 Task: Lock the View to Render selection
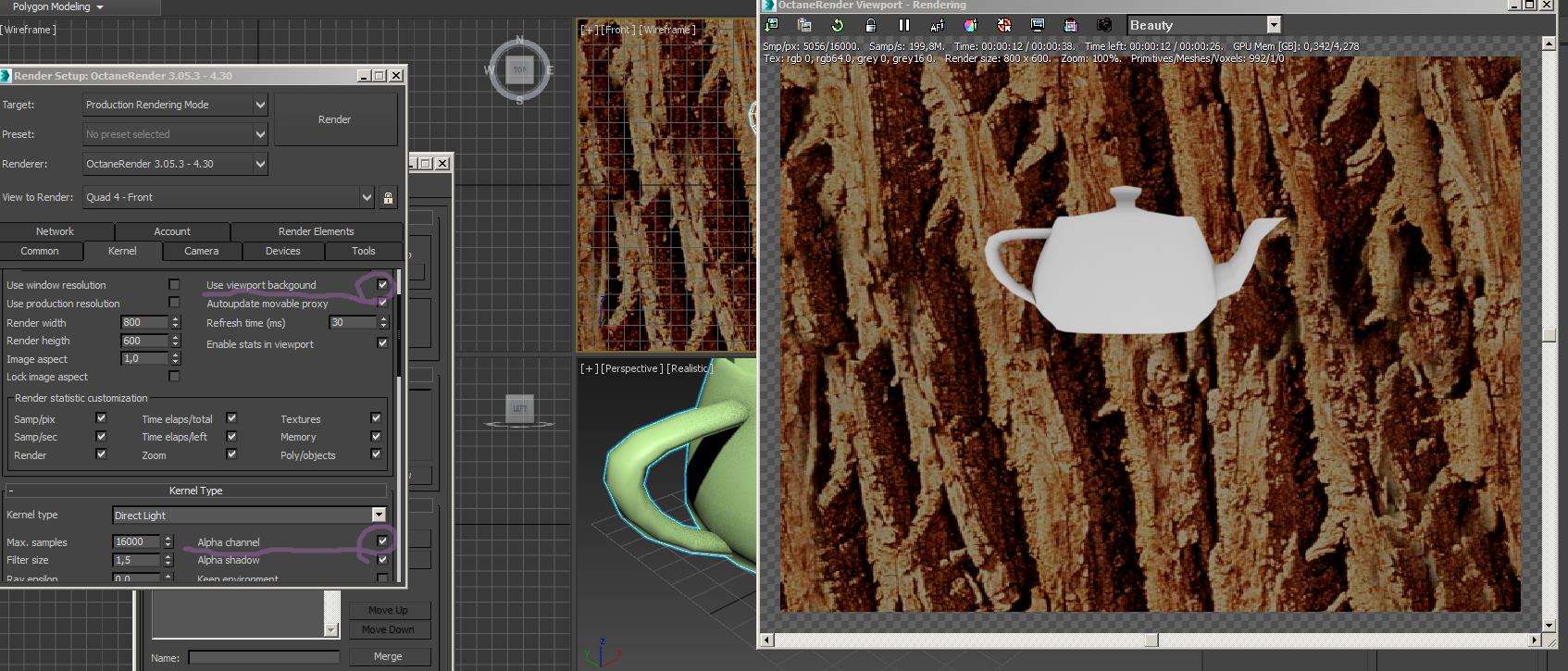pyautogui.click(x=388, y=197)
